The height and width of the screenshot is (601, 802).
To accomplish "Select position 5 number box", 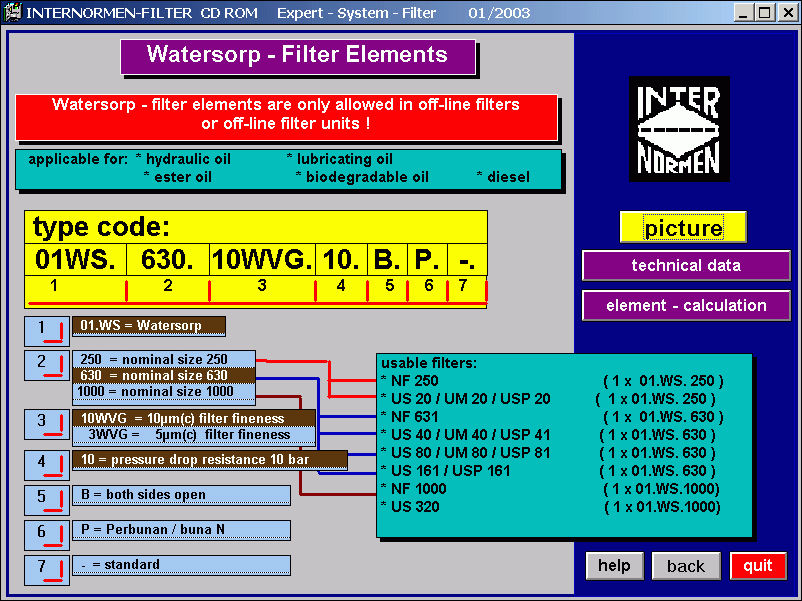I will (x=47, y=500).
